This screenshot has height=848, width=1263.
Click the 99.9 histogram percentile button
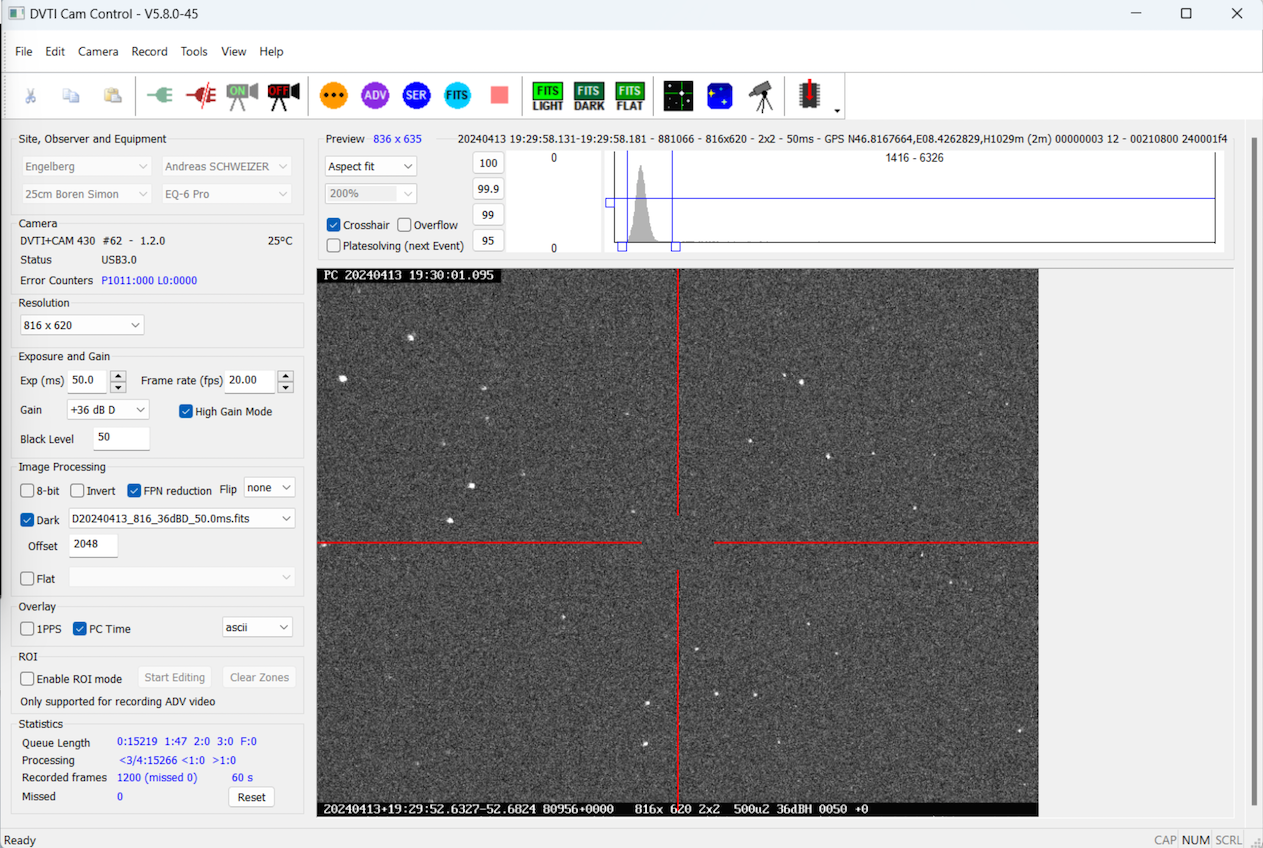pos(488,189)
